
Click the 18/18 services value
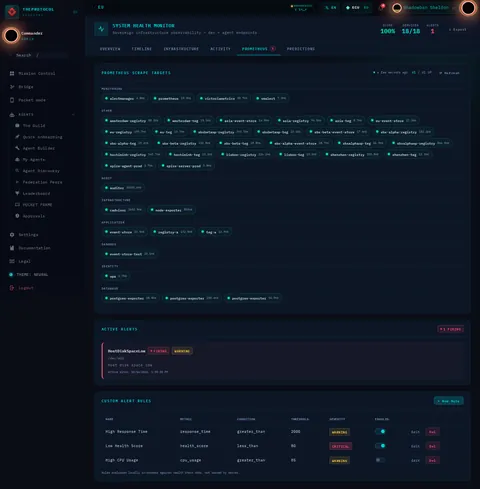[411, 31]
